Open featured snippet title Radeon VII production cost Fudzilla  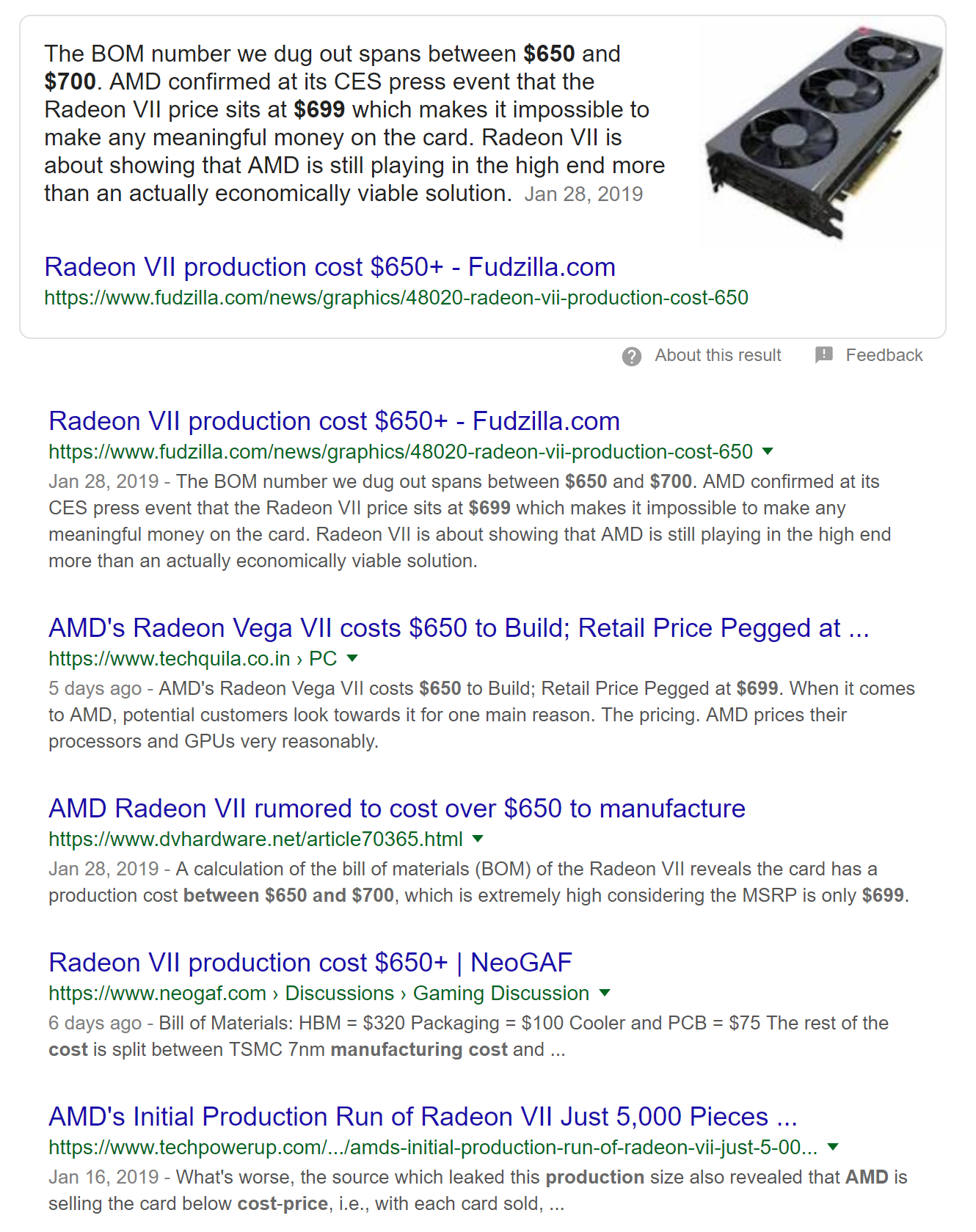tap(329, 267)
